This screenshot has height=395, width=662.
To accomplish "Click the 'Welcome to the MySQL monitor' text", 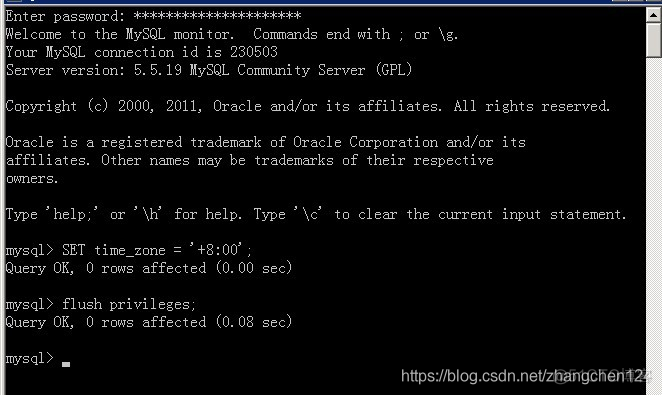I will pos(119,34).
